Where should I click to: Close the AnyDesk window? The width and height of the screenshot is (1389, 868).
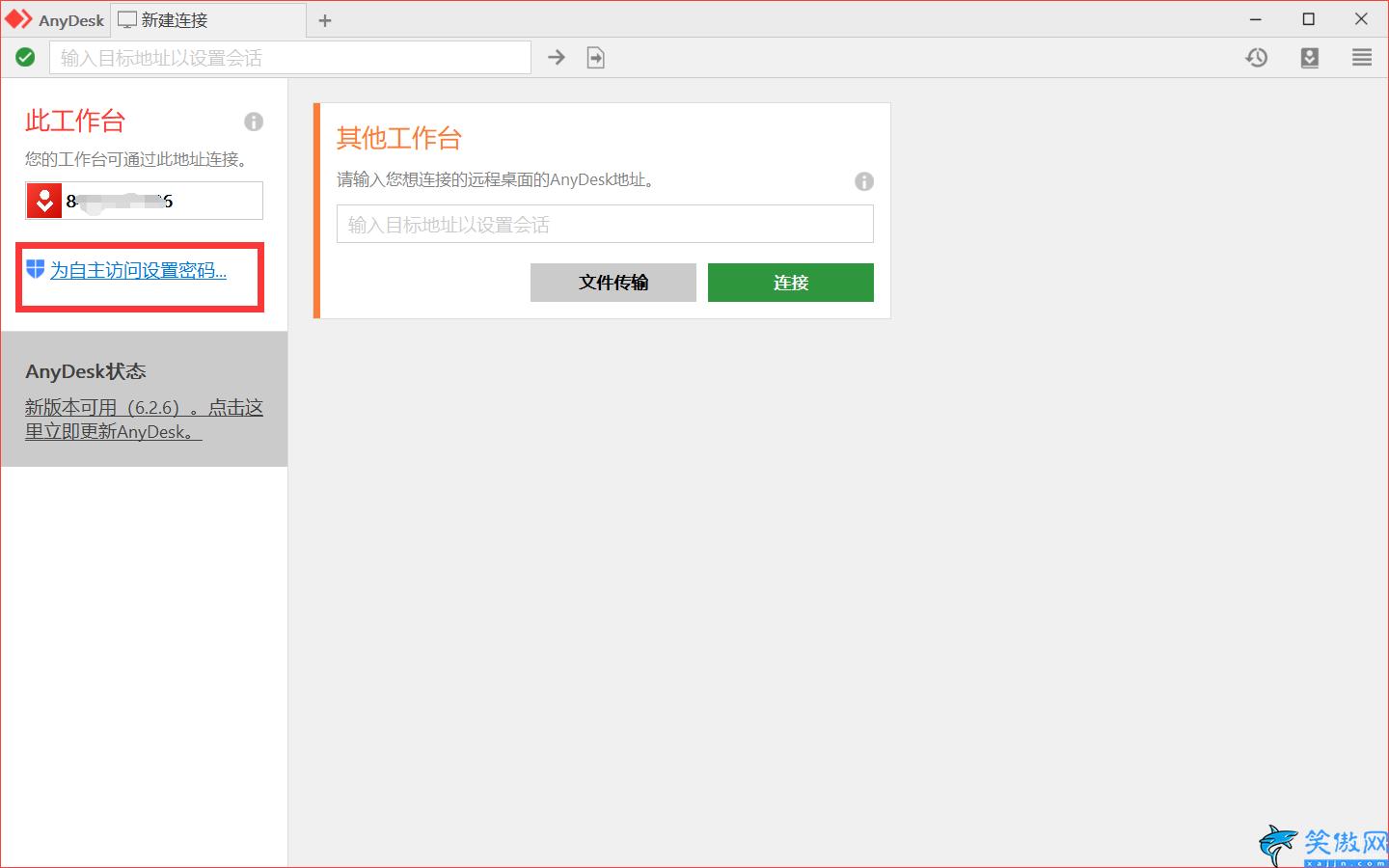pyautogui.click(x=1361, y=19)
